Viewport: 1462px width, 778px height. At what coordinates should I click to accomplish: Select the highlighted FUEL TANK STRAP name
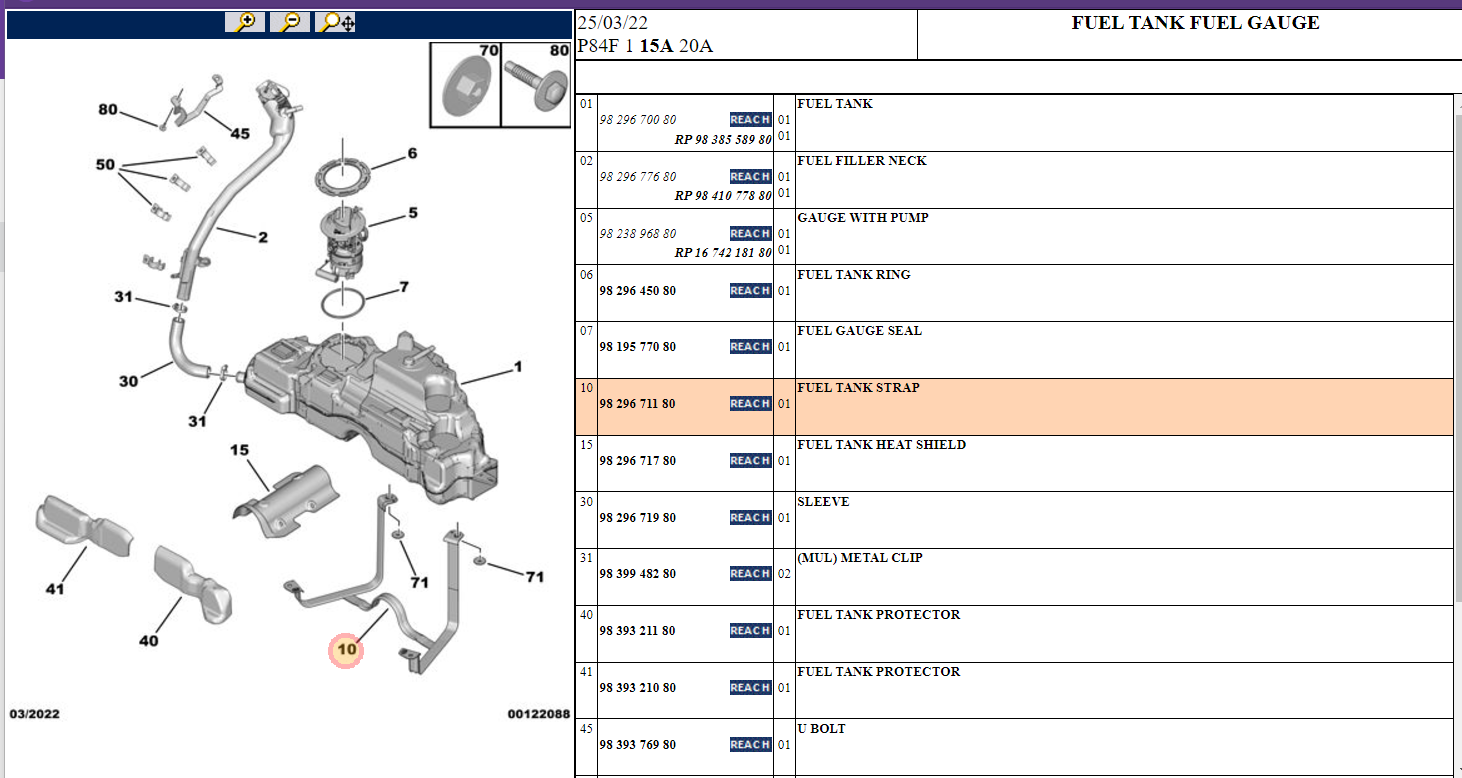pos(858,388)
